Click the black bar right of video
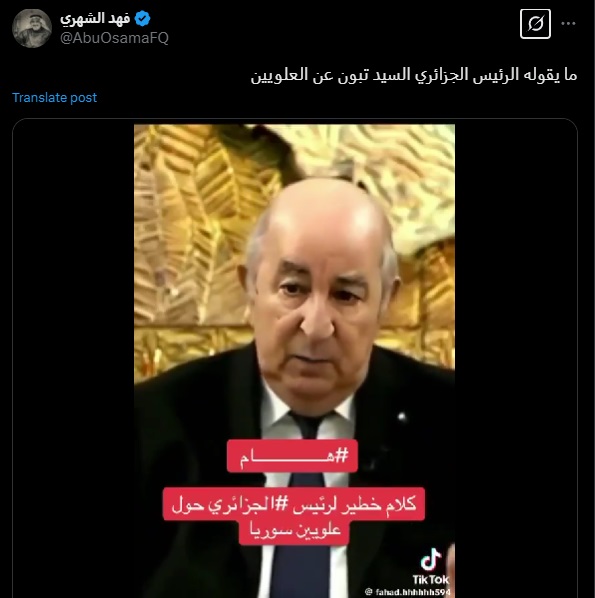The image size is (595, 598). [x=516, y=360]
